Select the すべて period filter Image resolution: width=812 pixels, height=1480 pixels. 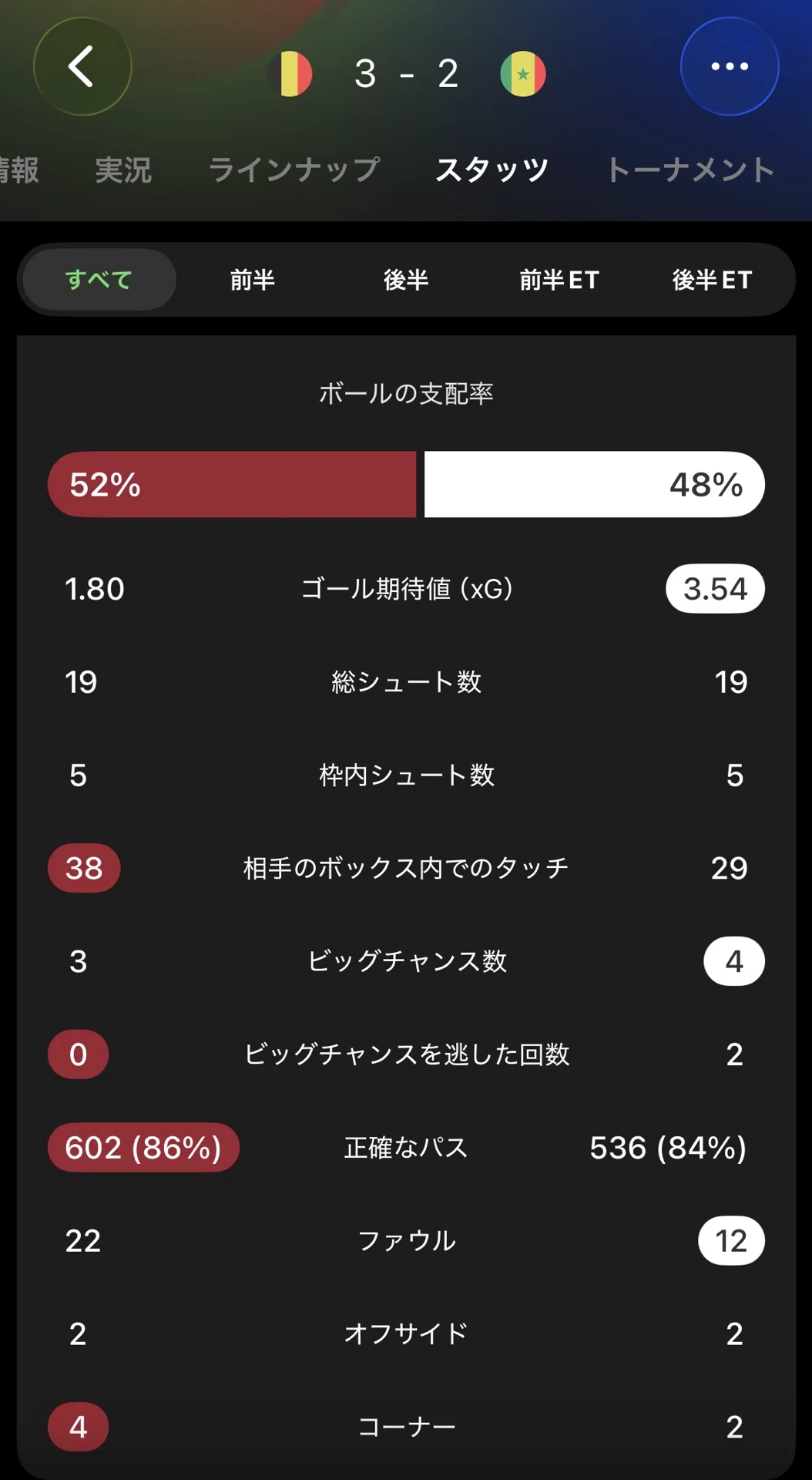pos(99,279)
